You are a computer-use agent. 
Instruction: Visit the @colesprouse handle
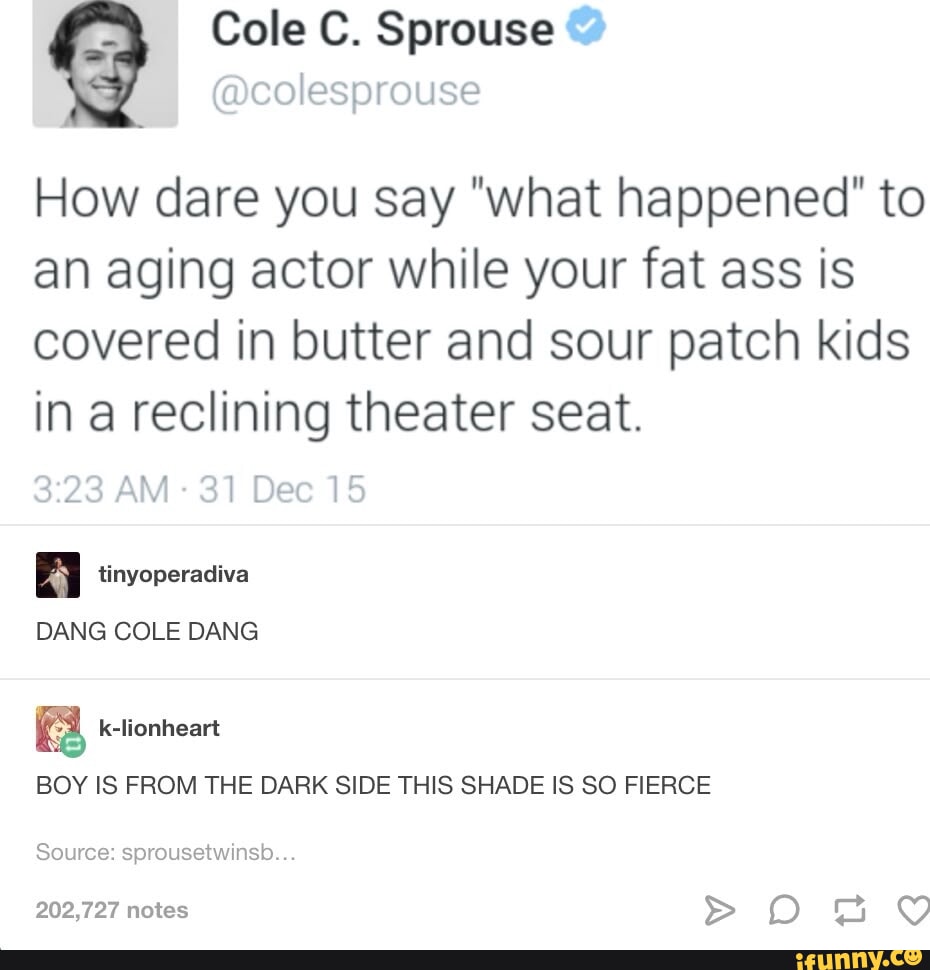tap(346, 92)
